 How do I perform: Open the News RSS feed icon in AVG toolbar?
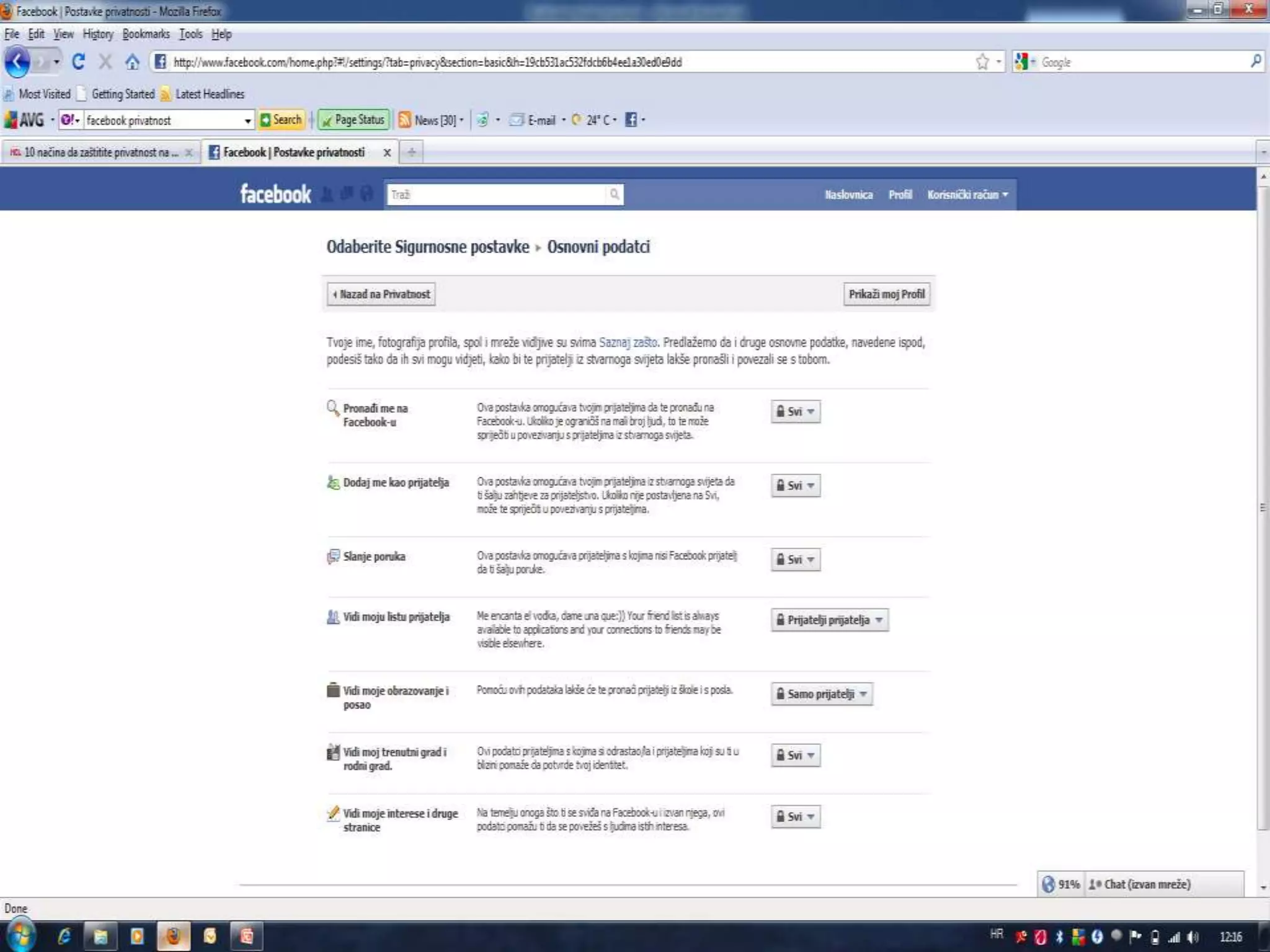point(405,120)
